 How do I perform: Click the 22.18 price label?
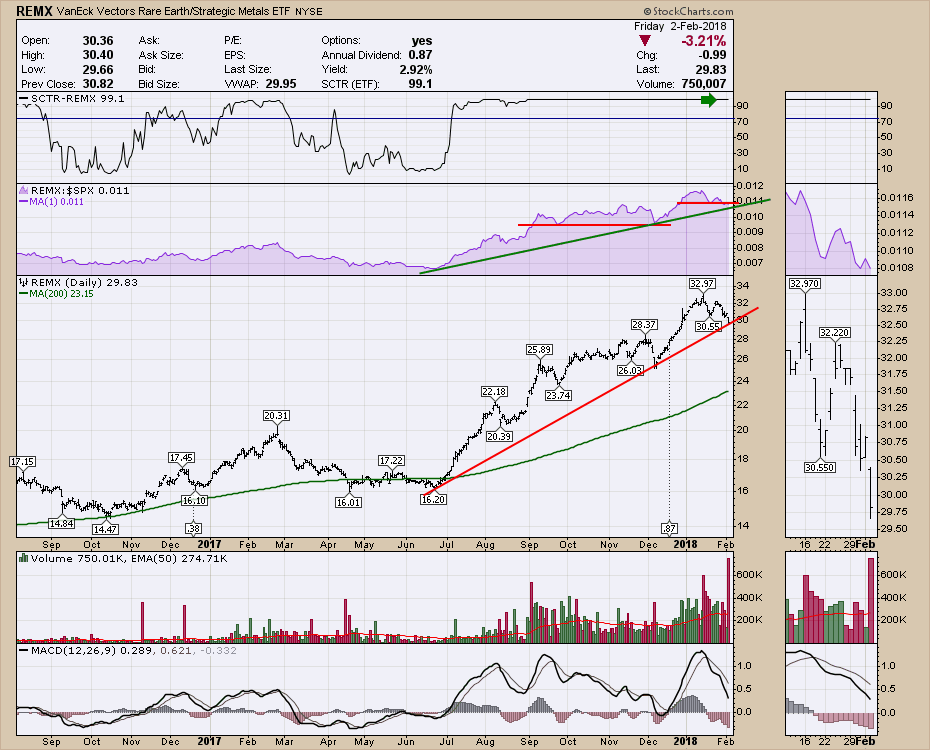point(494,392)
